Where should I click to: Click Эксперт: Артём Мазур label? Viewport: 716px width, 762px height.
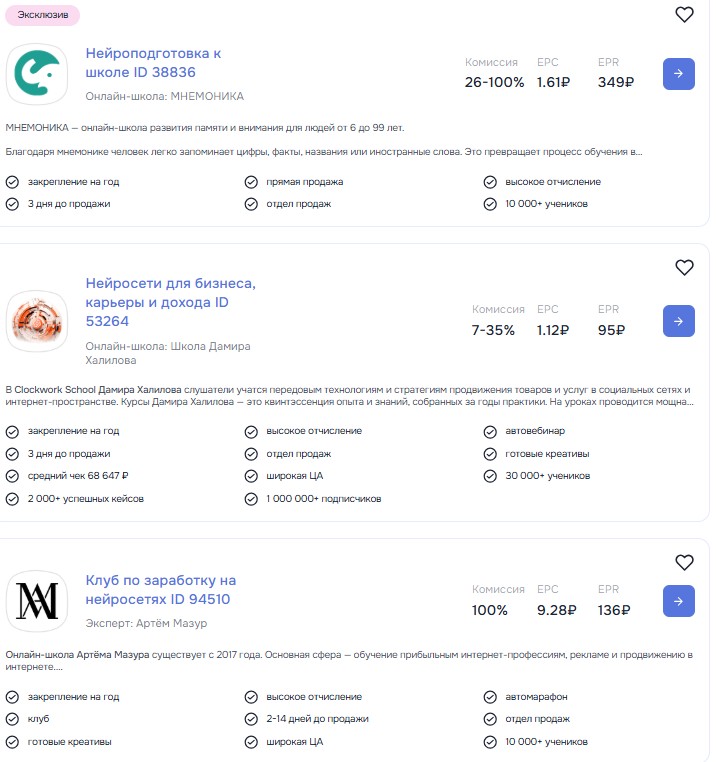point(146,623)
